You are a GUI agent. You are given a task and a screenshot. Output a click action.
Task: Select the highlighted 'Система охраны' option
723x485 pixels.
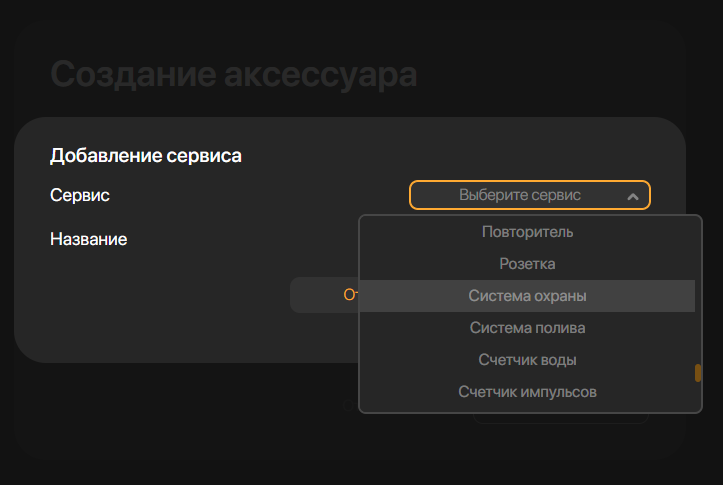point(527,296)
